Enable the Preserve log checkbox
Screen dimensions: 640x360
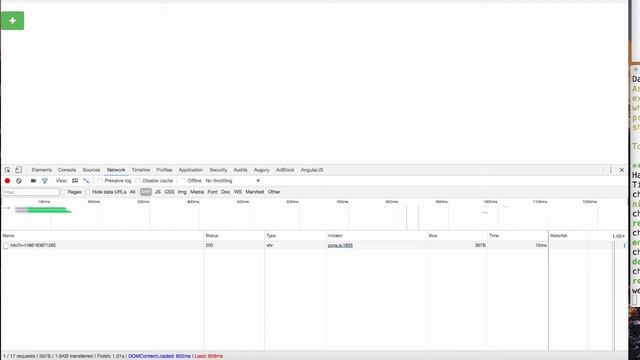pyautogui.click(x=100, y=180)
